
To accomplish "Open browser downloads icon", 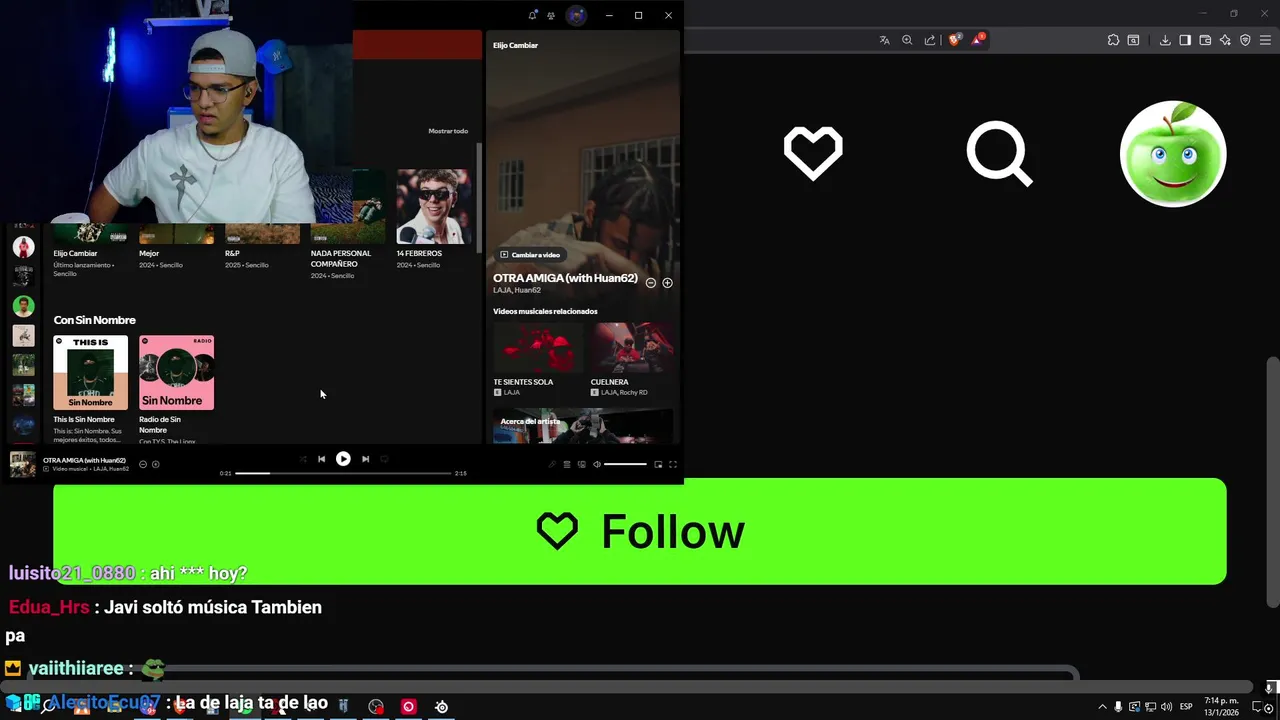I will click(1165, 40).
